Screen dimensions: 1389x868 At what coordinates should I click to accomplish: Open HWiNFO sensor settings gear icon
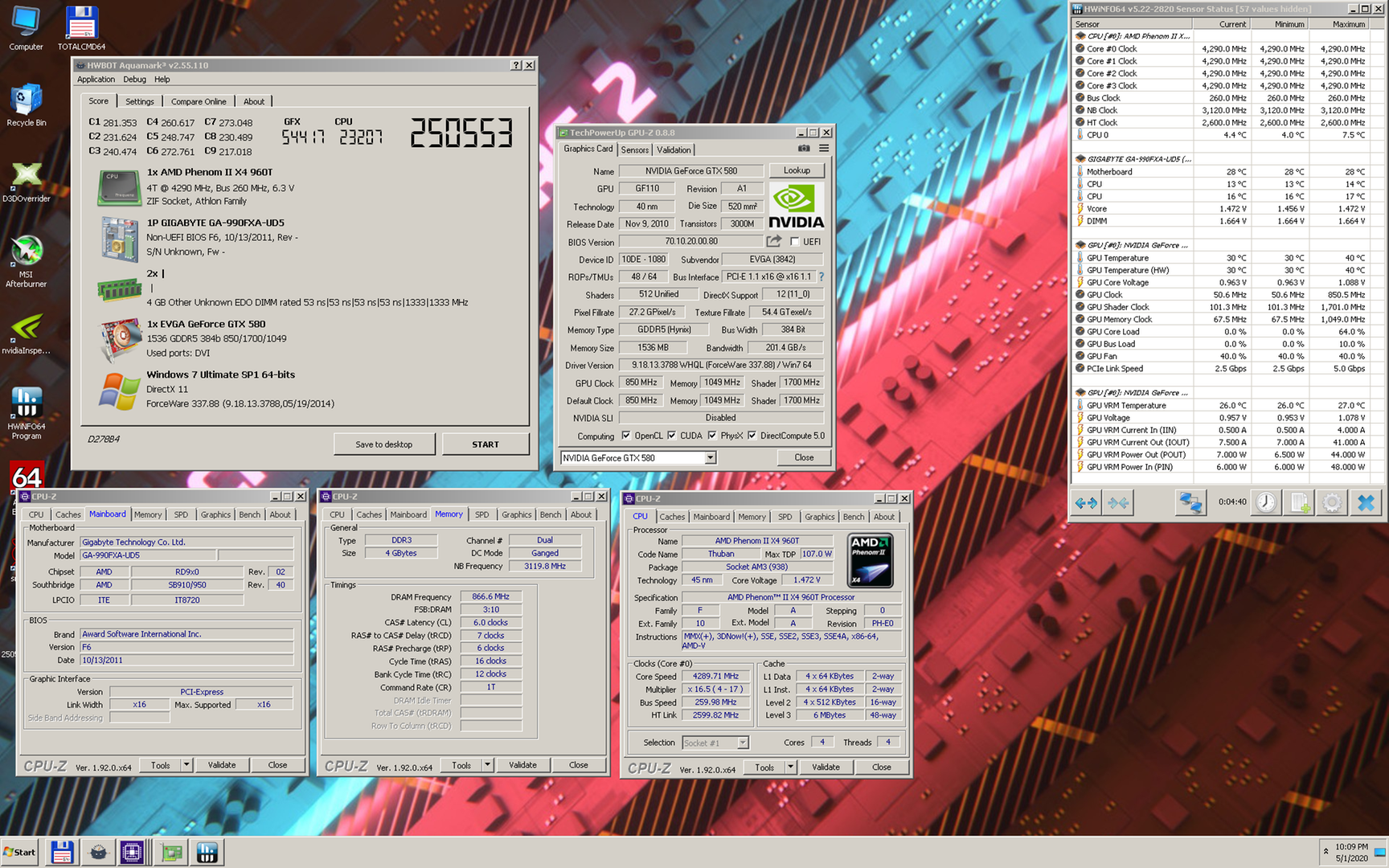point(1332,503)
